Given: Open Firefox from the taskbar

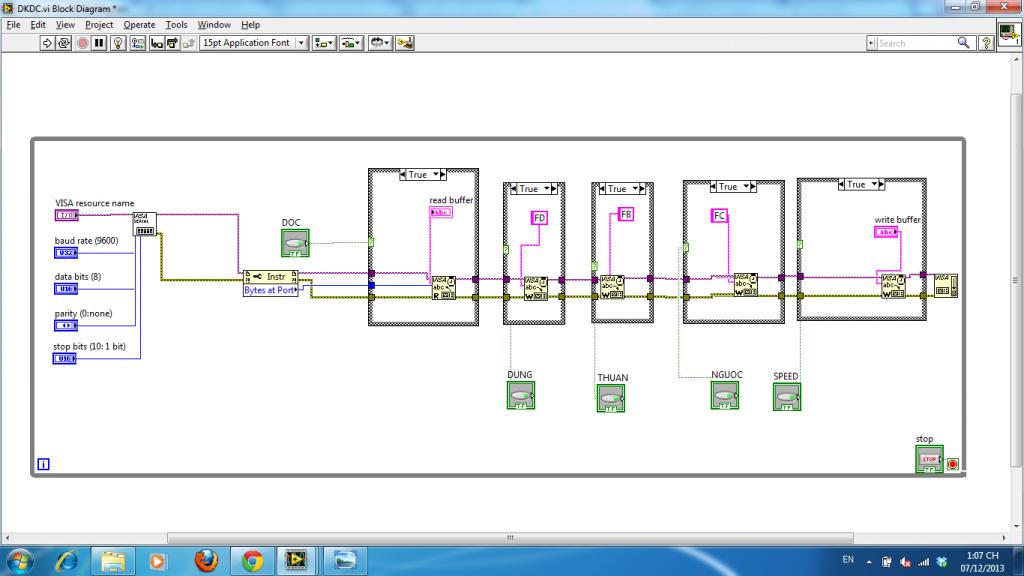Looking at the screenshot, I should click(x=206, y=560).
